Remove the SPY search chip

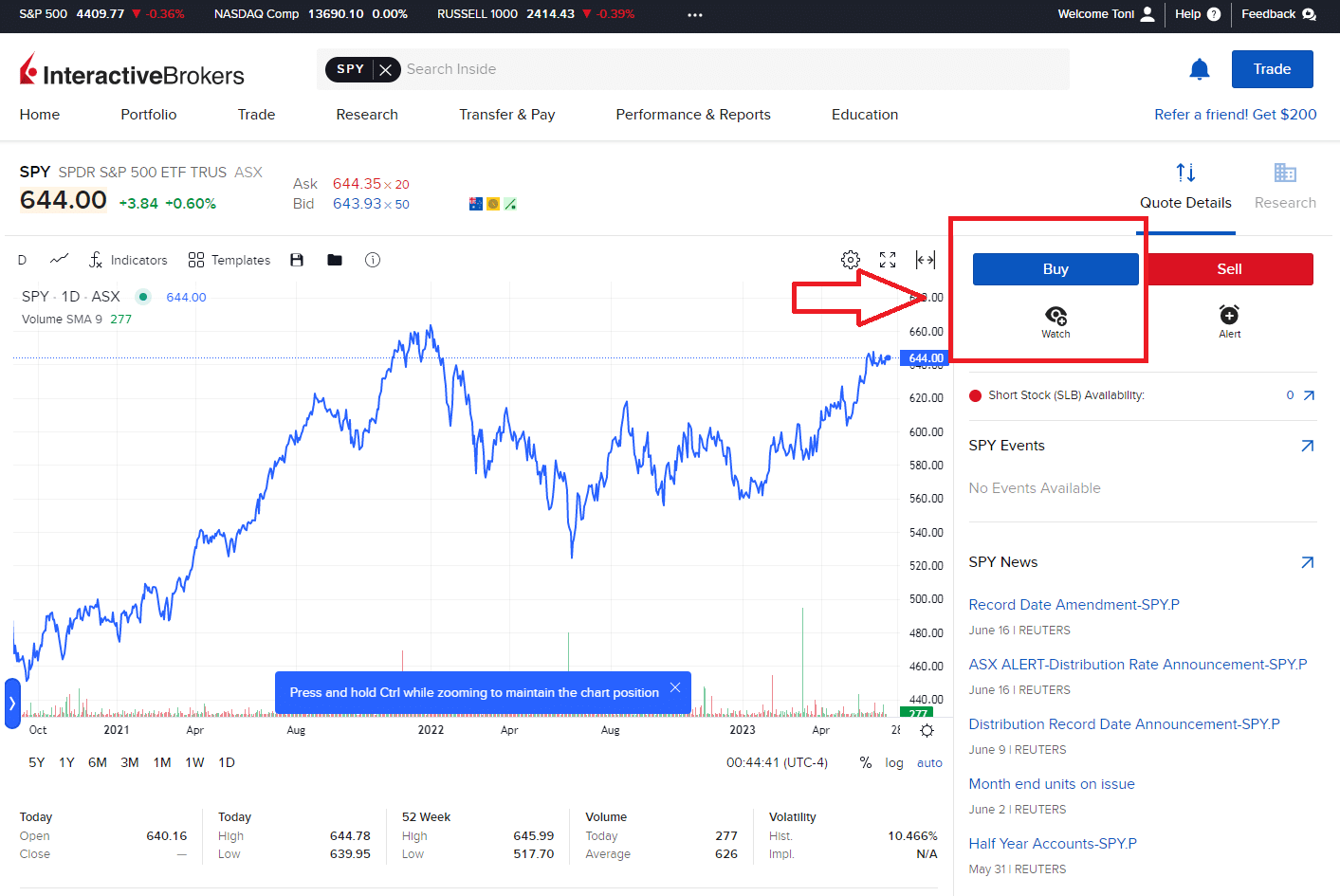click(x=385, y=69)
